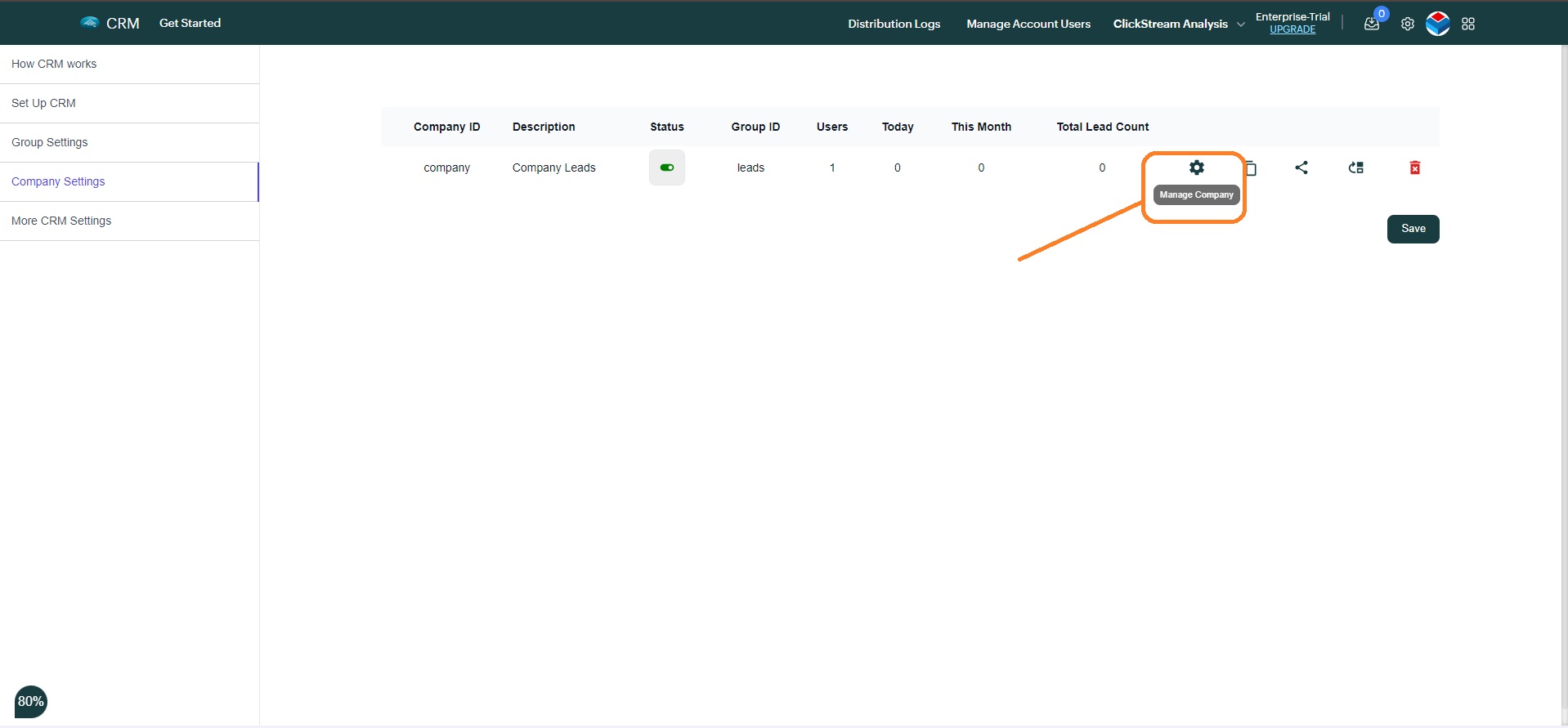Click the 'company' ID cell
The height and width of the screenshot is (728, 1568).
point(446,167)
